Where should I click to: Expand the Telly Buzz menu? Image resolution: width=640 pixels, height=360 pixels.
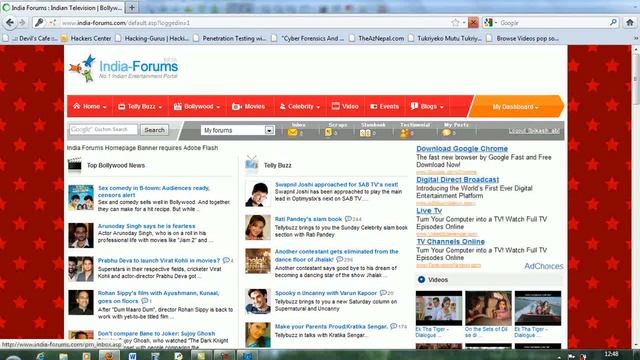(x=140, y=107)
